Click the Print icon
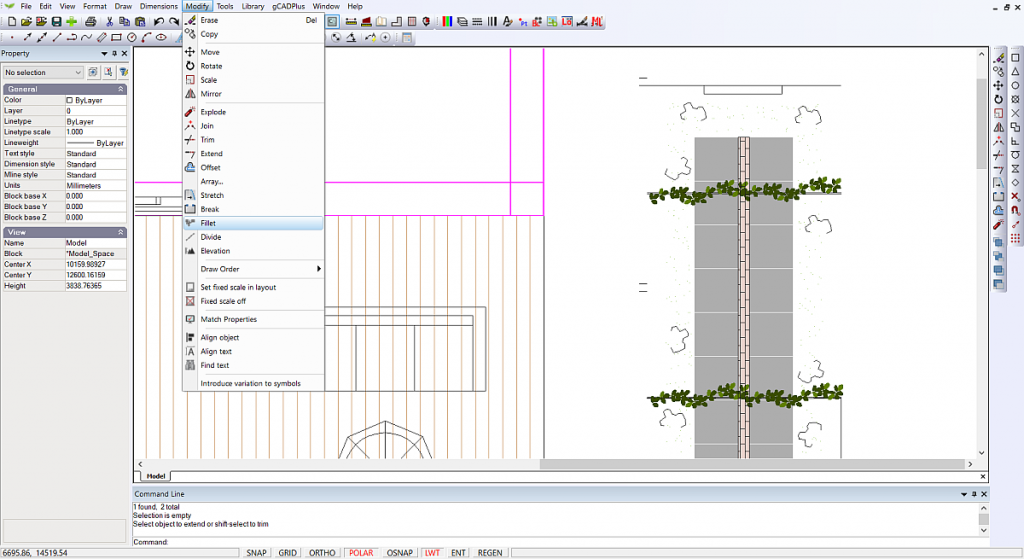Viewport: 1024px width, 559px height. [x=90, y=22]
